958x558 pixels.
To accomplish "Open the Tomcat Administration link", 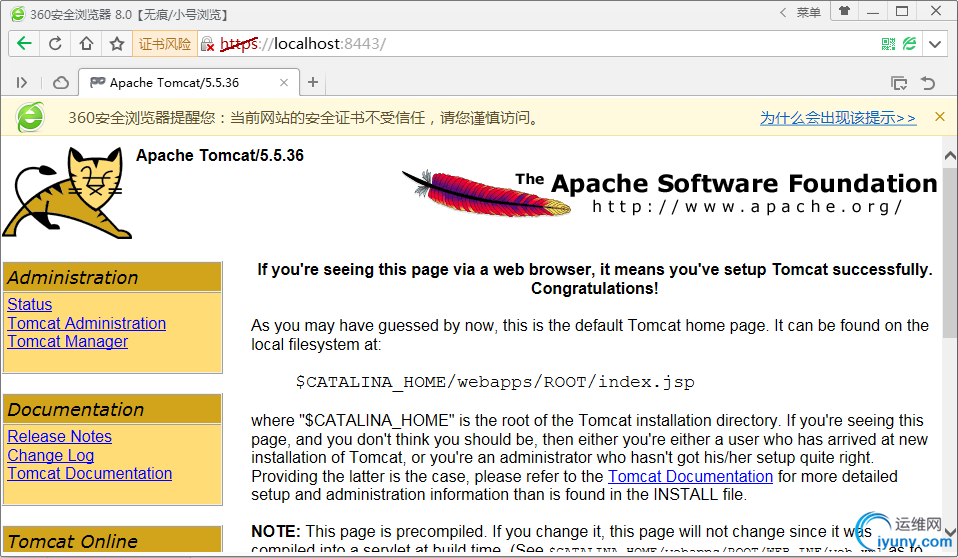I will (86, 323).
